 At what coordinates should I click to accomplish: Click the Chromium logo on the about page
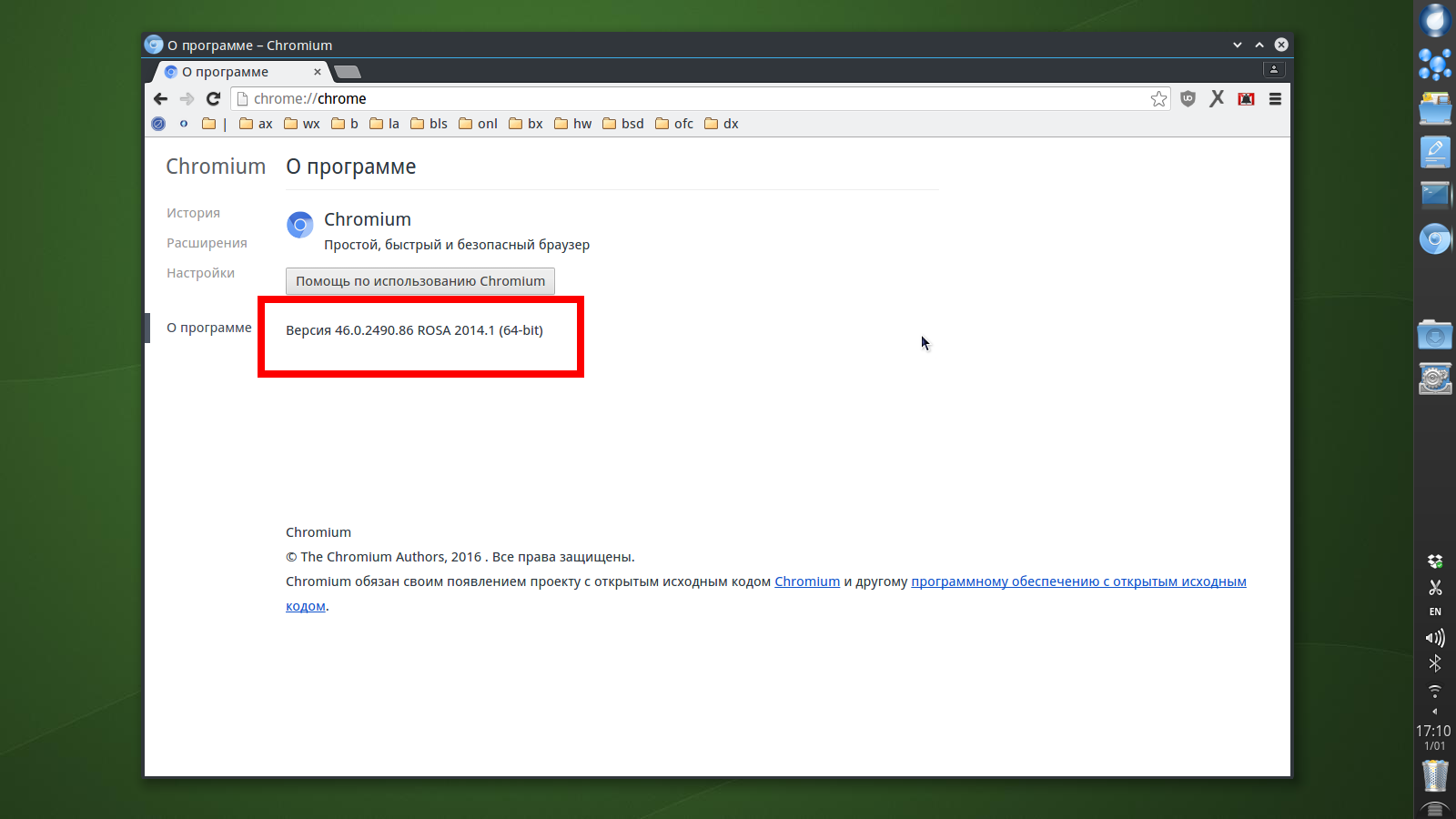point(299,224)
